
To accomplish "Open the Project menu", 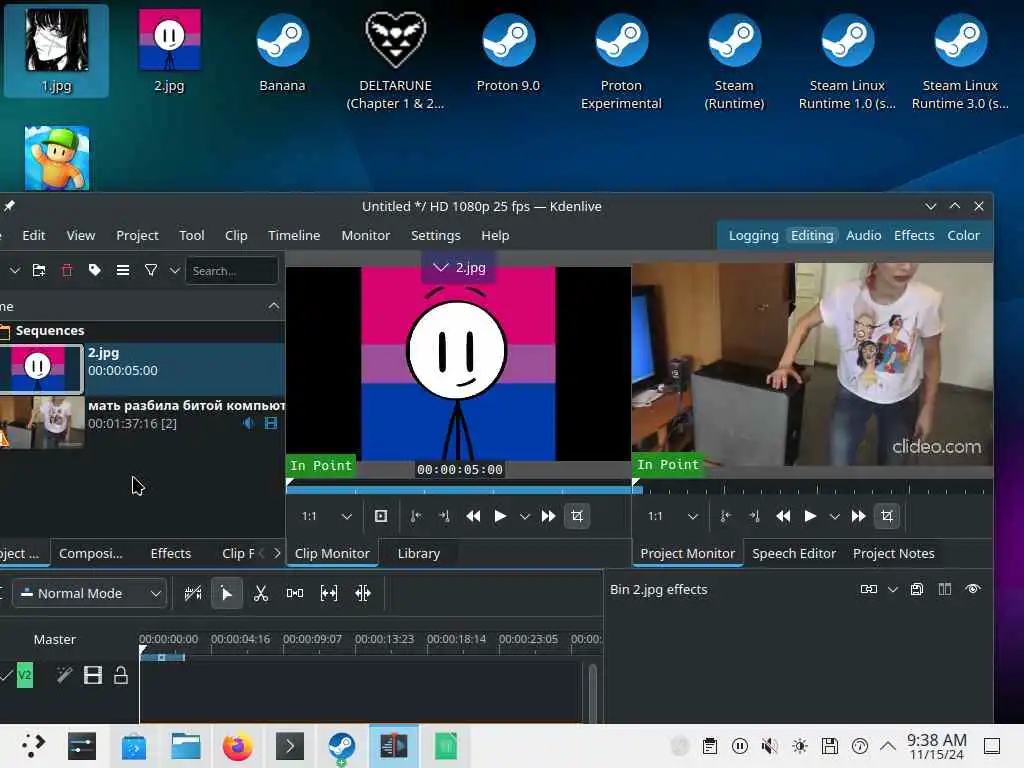I will (137, 235).
